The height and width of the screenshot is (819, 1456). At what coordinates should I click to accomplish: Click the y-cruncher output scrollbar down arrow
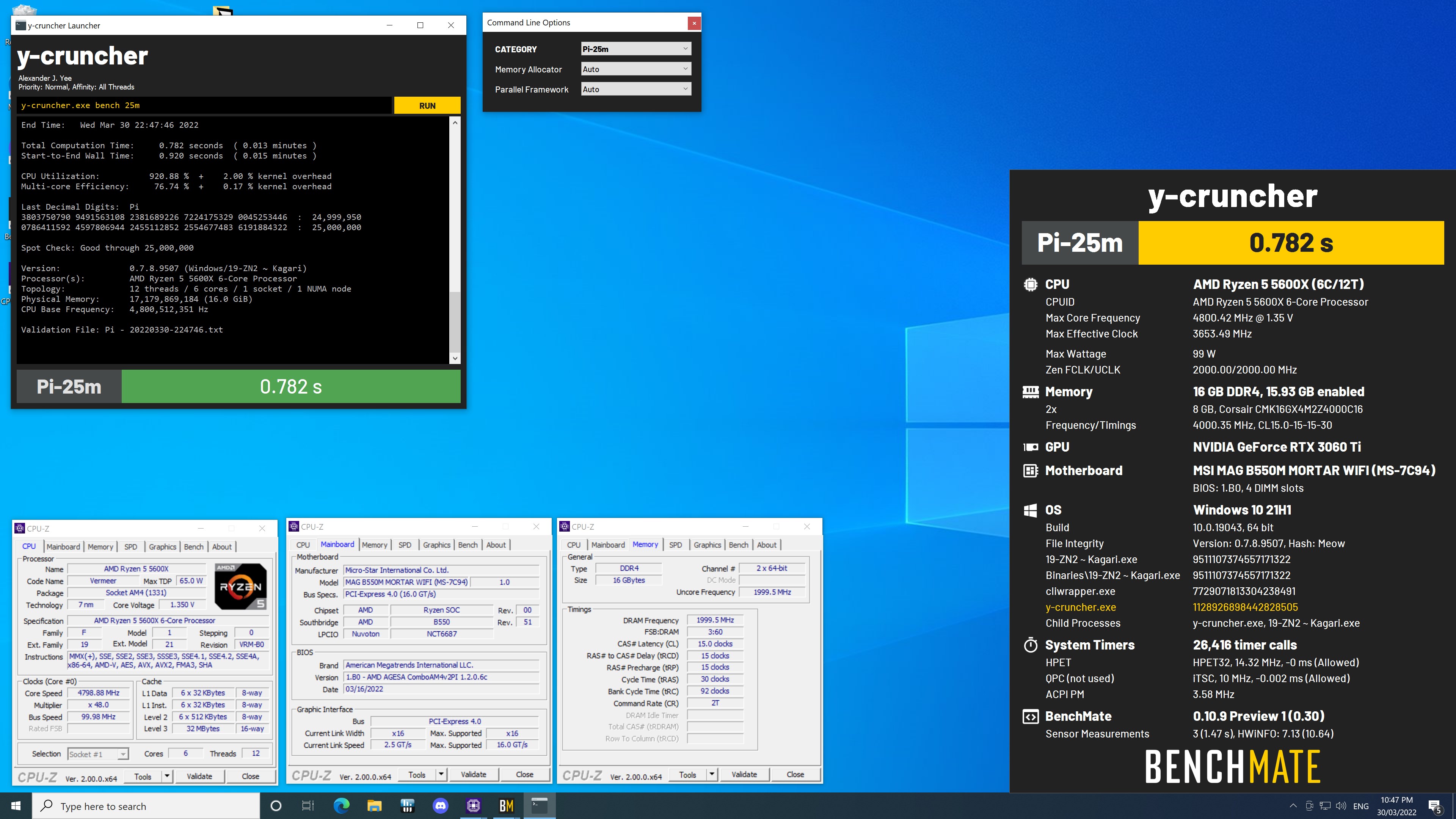click(x=455, y=358)
